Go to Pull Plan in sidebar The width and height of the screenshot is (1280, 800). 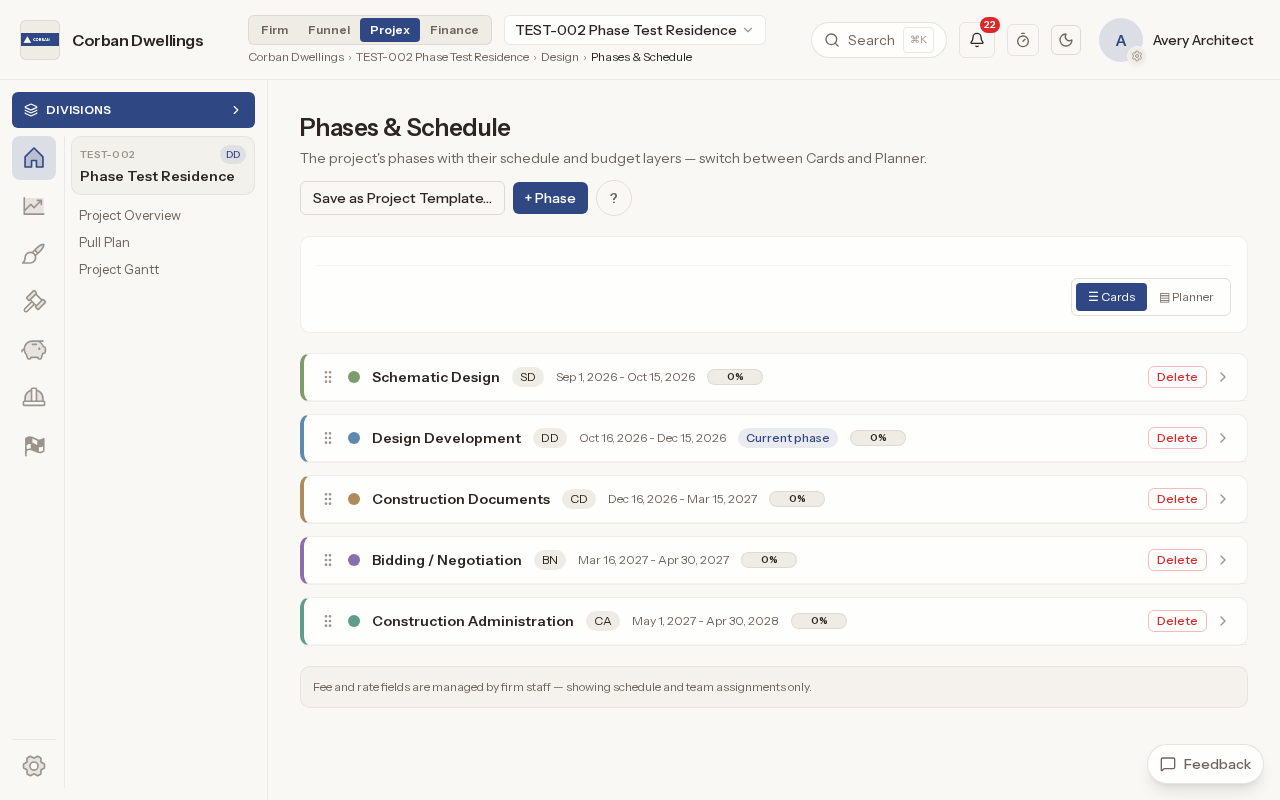tap(104, 242)
